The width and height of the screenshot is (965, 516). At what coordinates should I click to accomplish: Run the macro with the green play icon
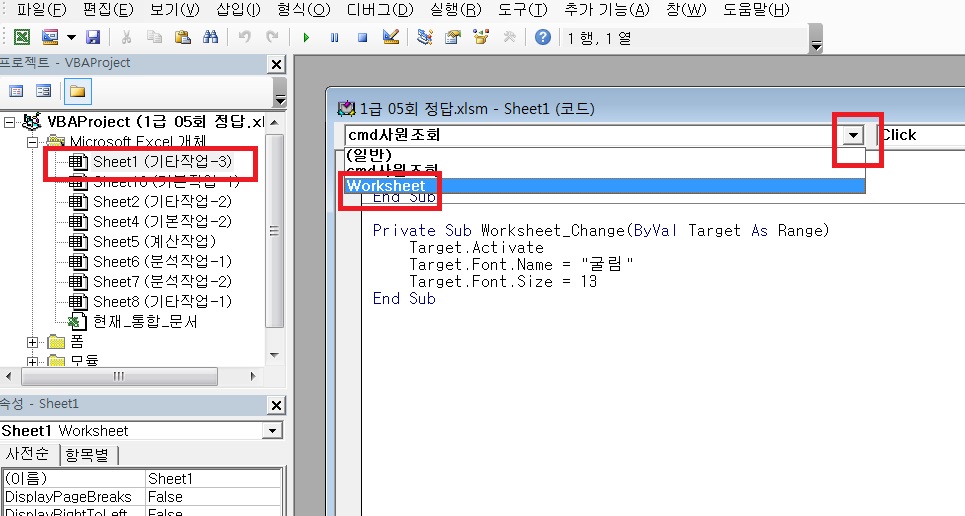coord(307,37)
